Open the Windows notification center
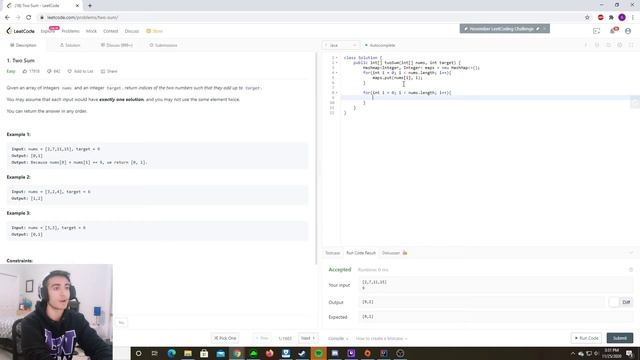This screenshot has width=640, height=360. pyautogui.click(x=629, y=353)
